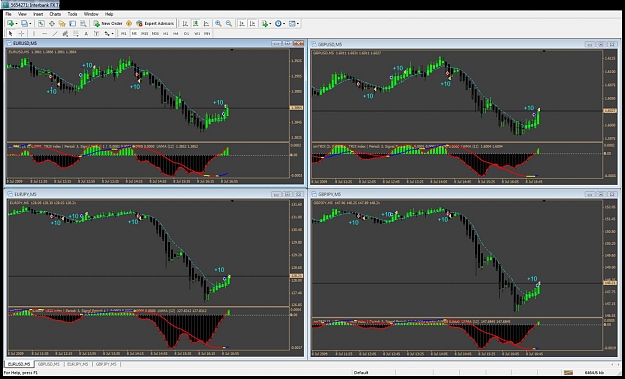The height and width of the screenshot is (379, 625).
Task: Open the Strategy Tester icon
Action: coord(83,24)
